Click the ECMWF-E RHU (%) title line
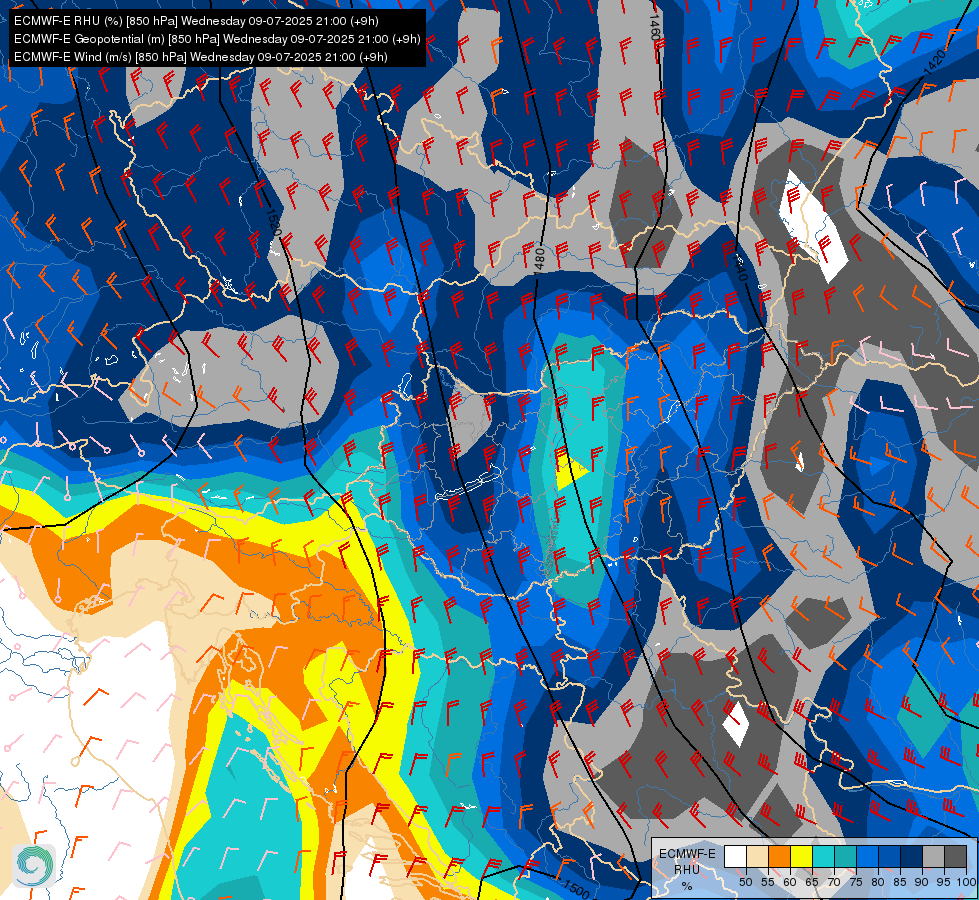This screenshot has height=900, width=979. pyautogui.click(x=196, y=21)
